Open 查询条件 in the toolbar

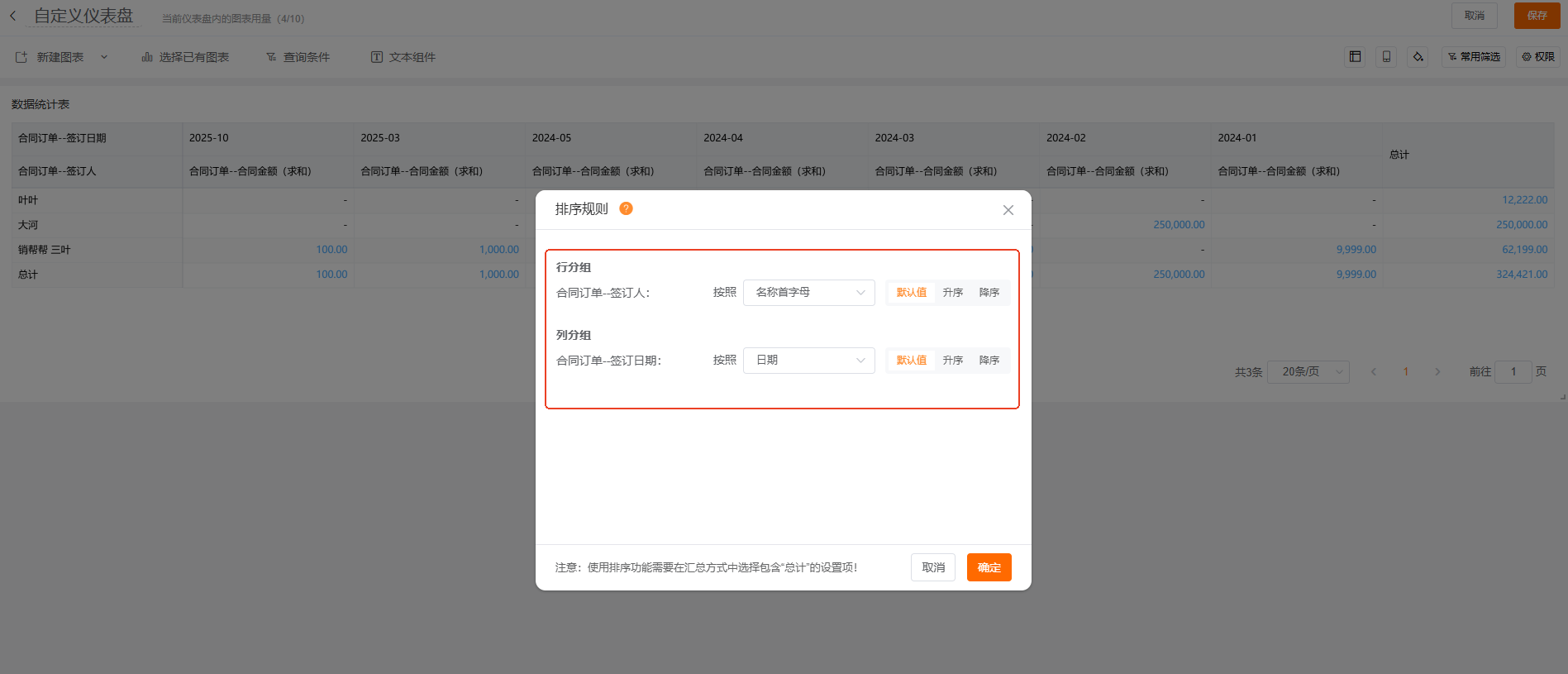tap(298, 57)
